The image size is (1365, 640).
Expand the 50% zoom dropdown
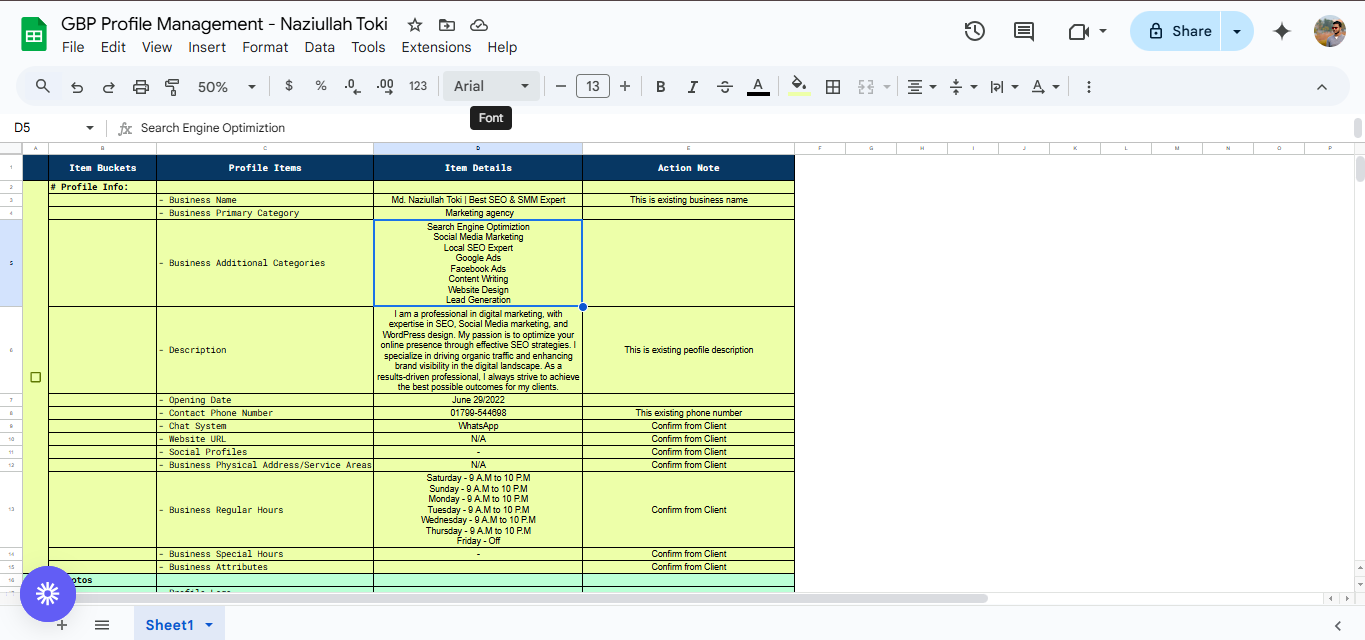click(x=226, y=87)
